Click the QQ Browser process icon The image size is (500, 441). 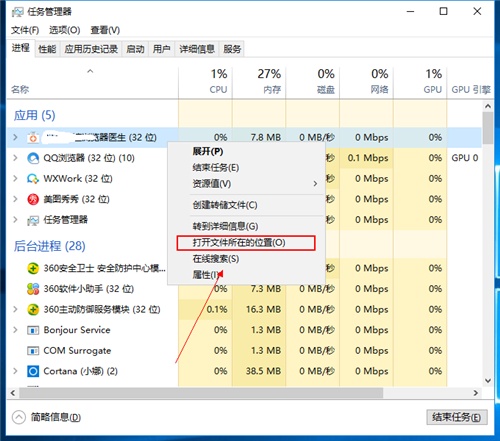33,158
